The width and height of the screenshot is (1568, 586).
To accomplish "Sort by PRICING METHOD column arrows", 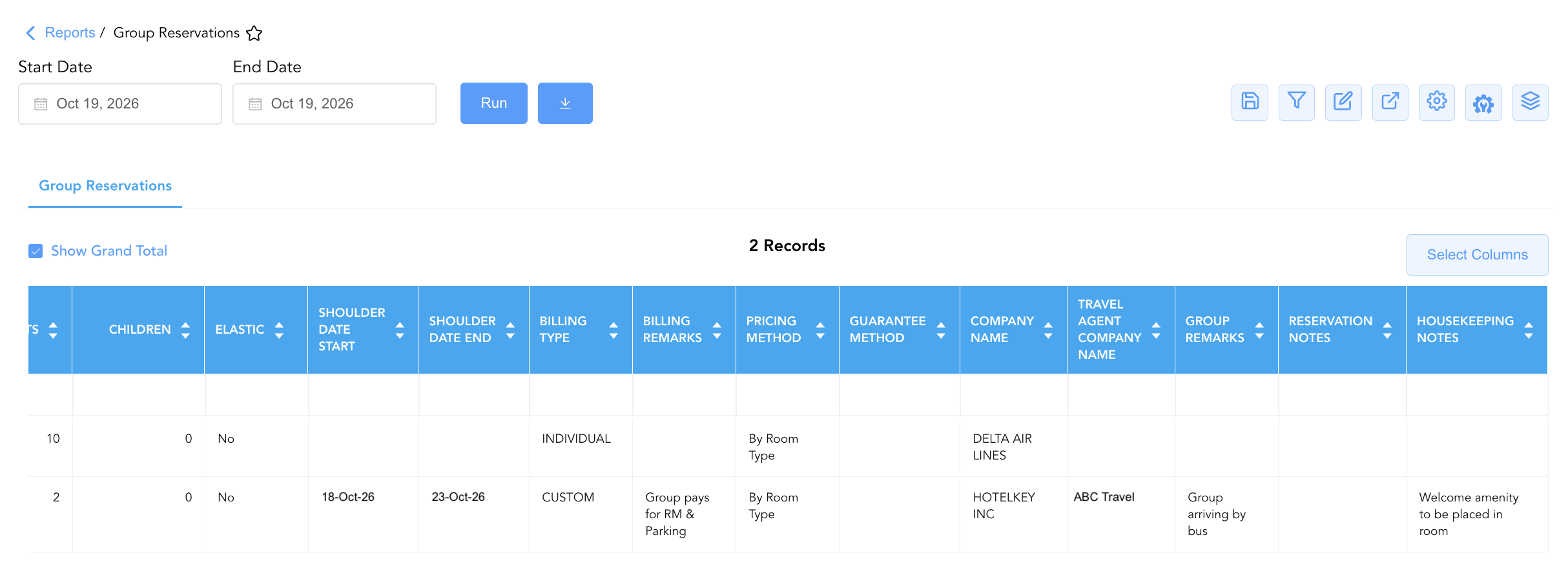I will (x=820, y=330).
